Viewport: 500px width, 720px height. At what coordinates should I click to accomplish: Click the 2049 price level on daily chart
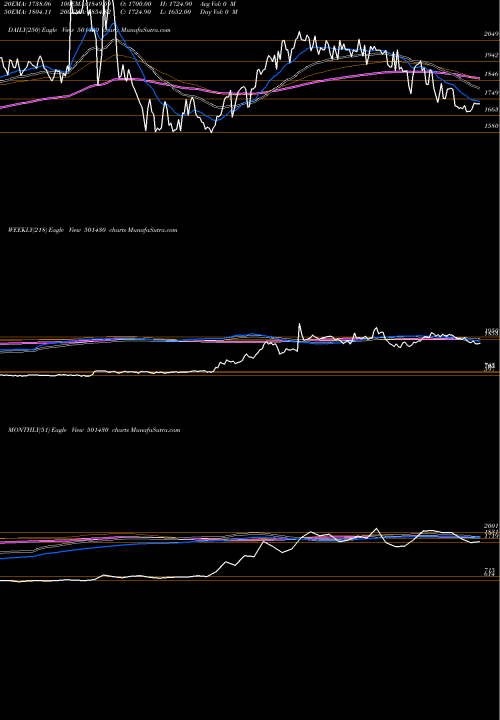click(x=491, y=34)
